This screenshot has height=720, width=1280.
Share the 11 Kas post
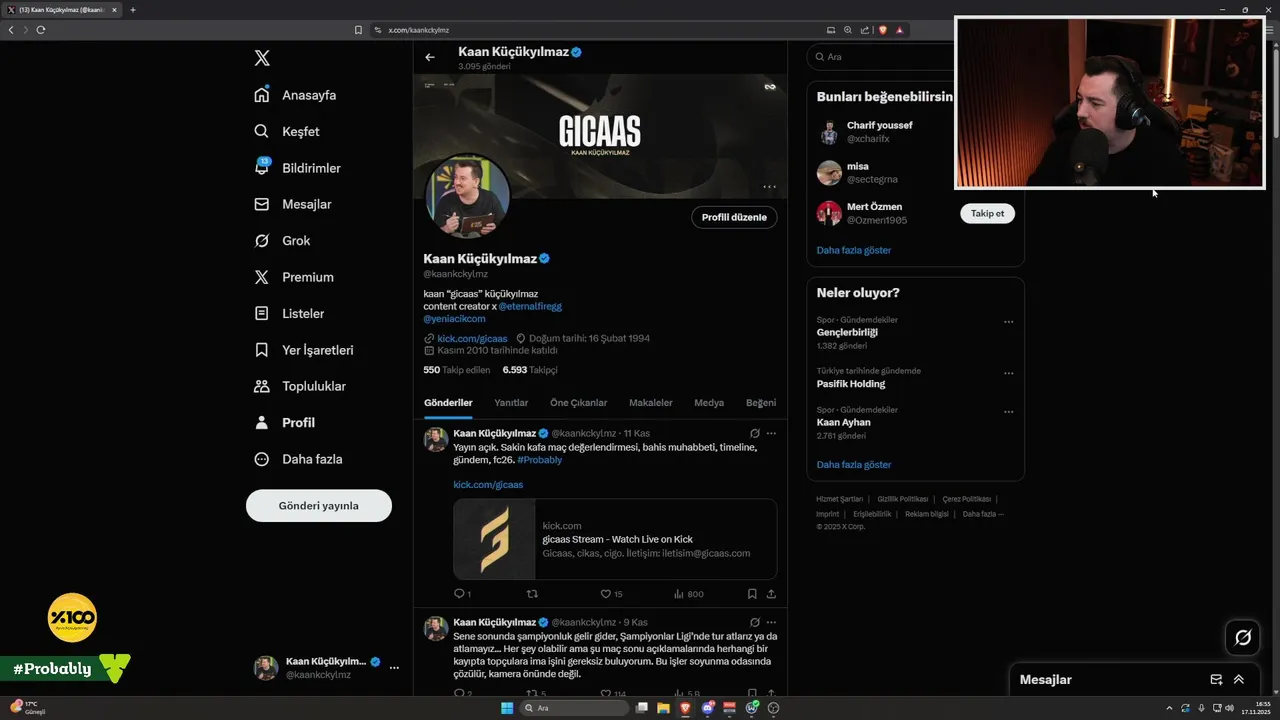(771, 593)
